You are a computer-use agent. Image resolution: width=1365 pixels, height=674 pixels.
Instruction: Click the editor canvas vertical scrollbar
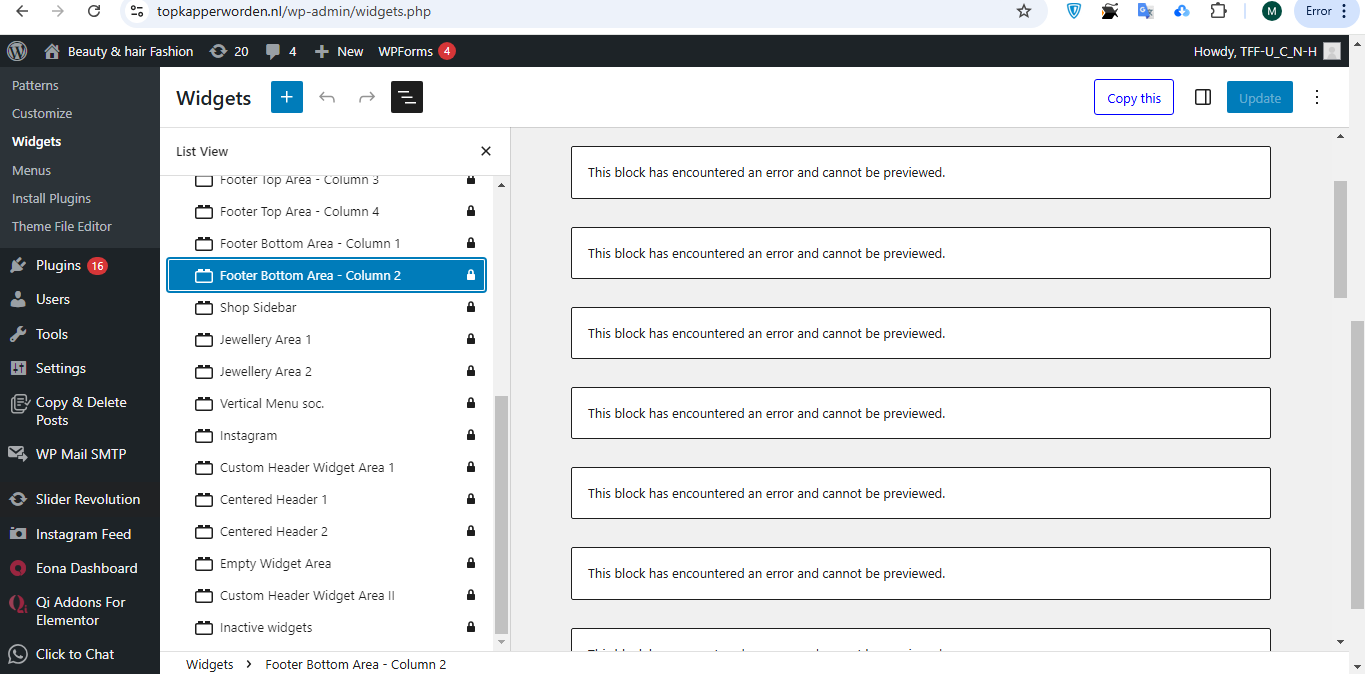point(1341,239)
